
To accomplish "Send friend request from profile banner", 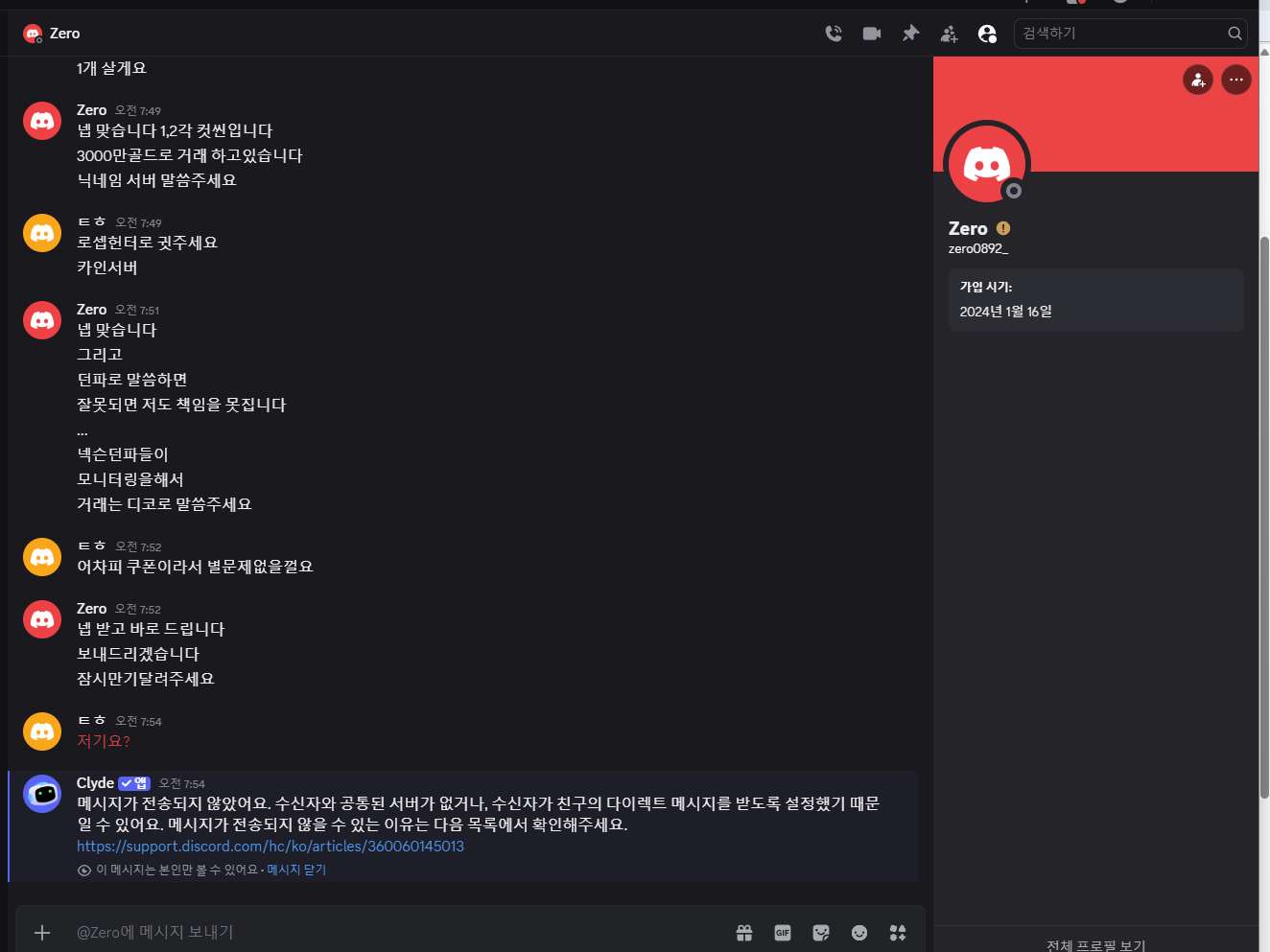I will point(1198,80).
